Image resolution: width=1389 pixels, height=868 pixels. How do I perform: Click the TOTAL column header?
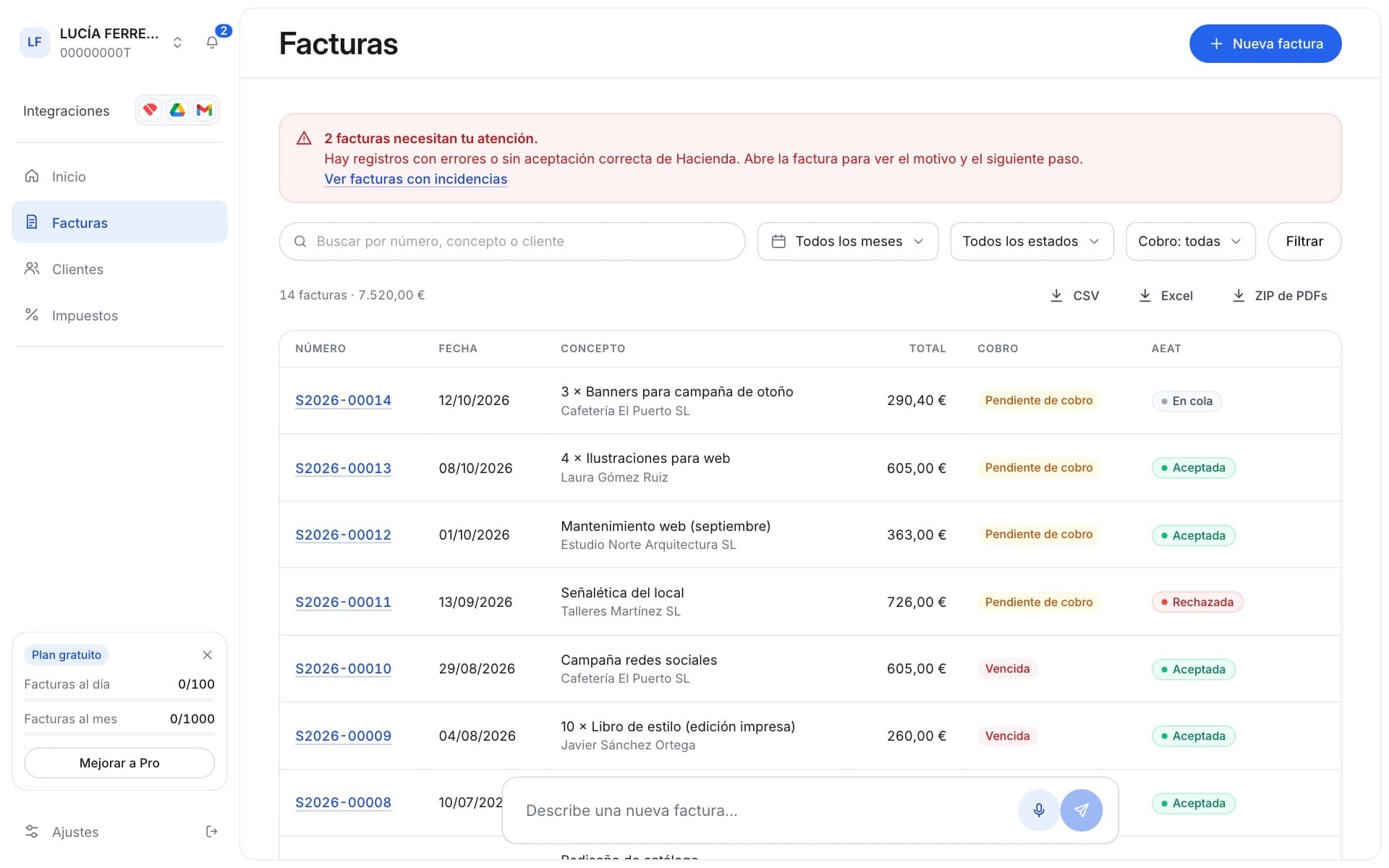click(x=927, y=349)
